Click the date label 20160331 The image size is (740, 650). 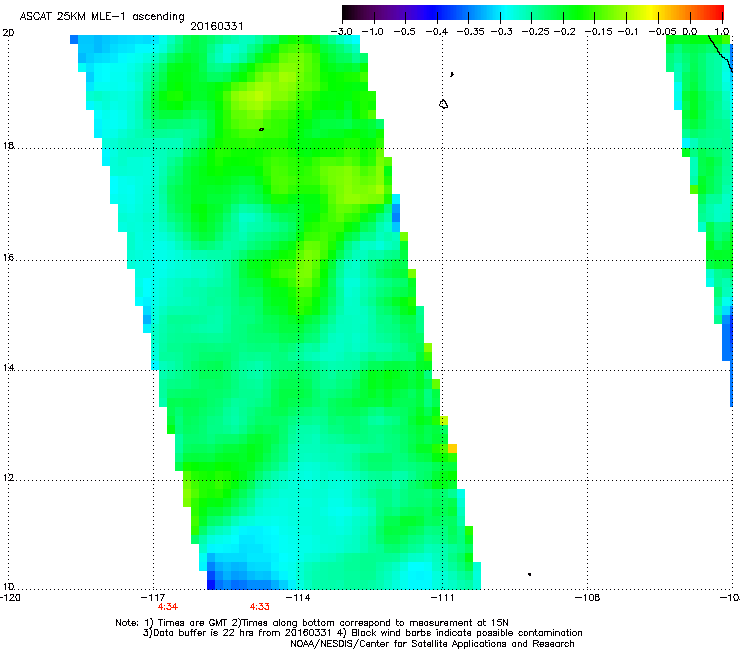point(217,26)
